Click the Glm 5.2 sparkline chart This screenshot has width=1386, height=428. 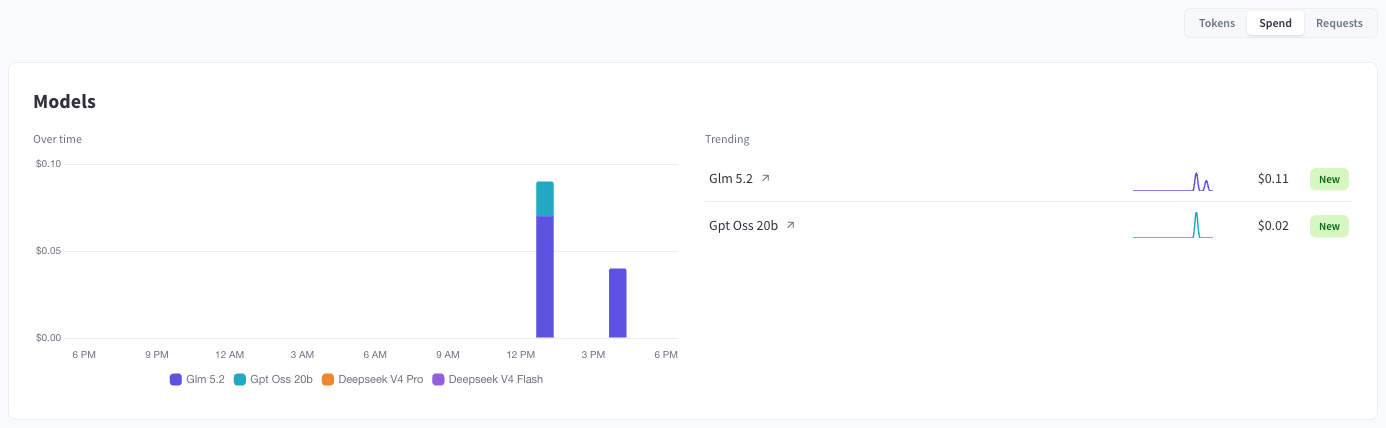point(1173,180)
